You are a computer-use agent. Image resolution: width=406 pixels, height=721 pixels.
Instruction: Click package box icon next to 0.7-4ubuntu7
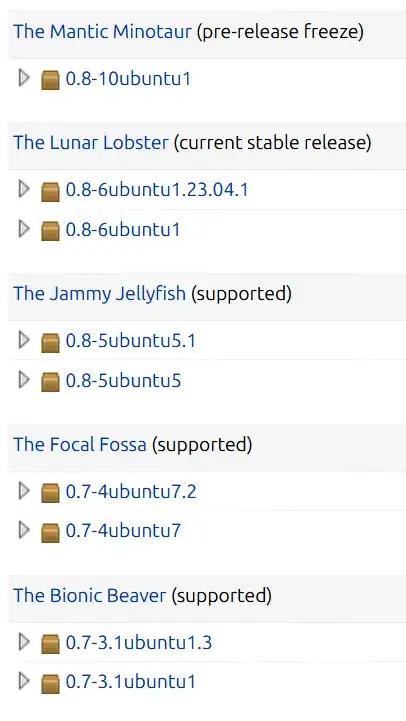tap(50, 532)
